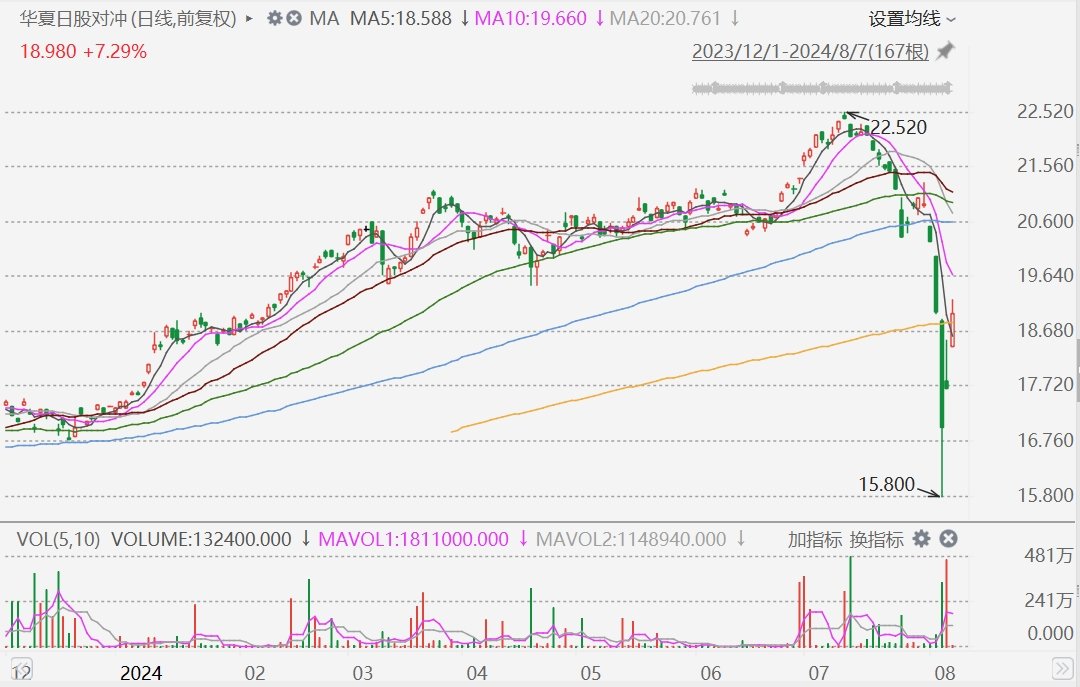Open MA indicator settings gear
This screenshot has width=1080, height=687.
tap(274, 19)
